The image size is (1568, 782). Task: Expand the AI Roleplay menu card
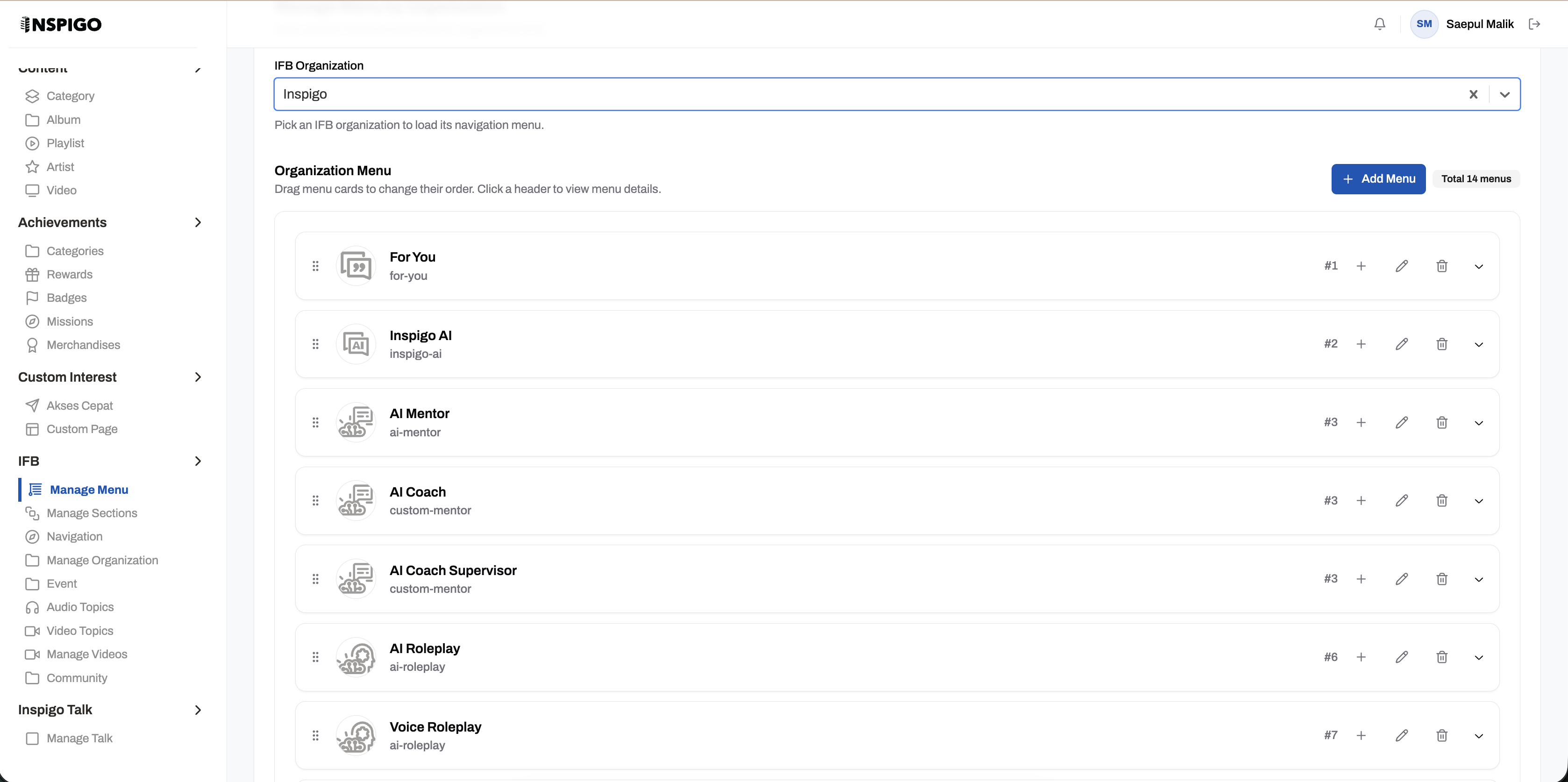pyautogui.click(x=1478, y=658)
